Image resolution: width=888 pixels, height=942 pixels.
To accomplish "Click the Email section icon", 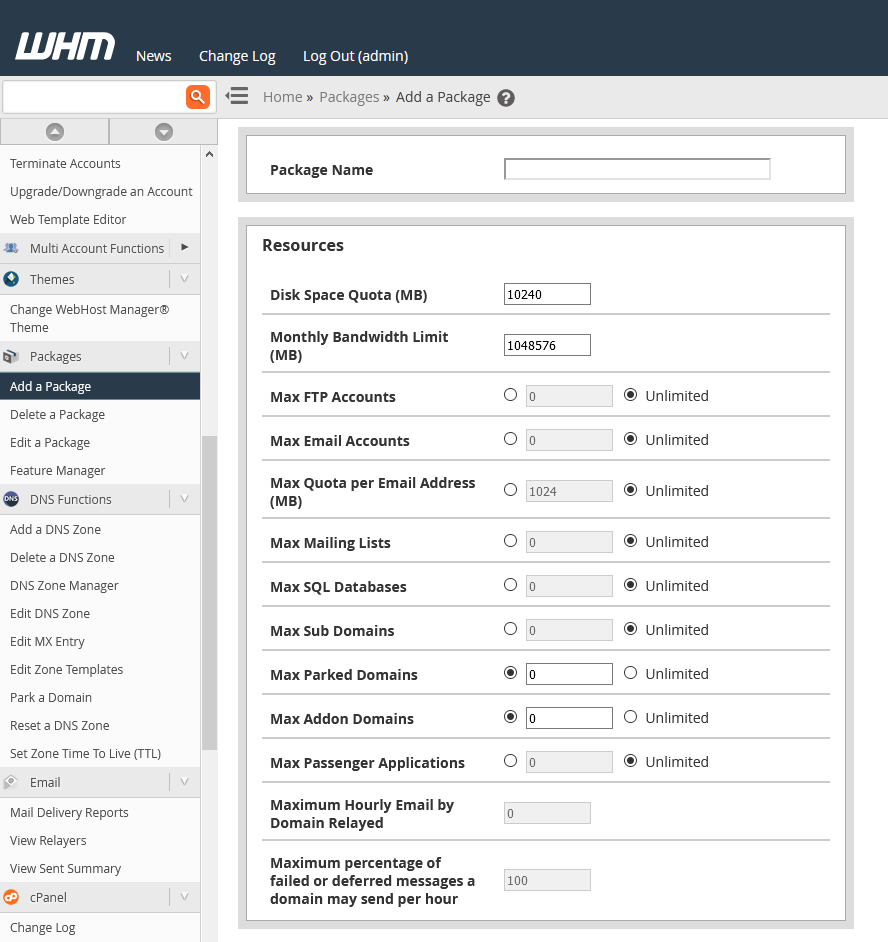I will (x=10, y=781).
